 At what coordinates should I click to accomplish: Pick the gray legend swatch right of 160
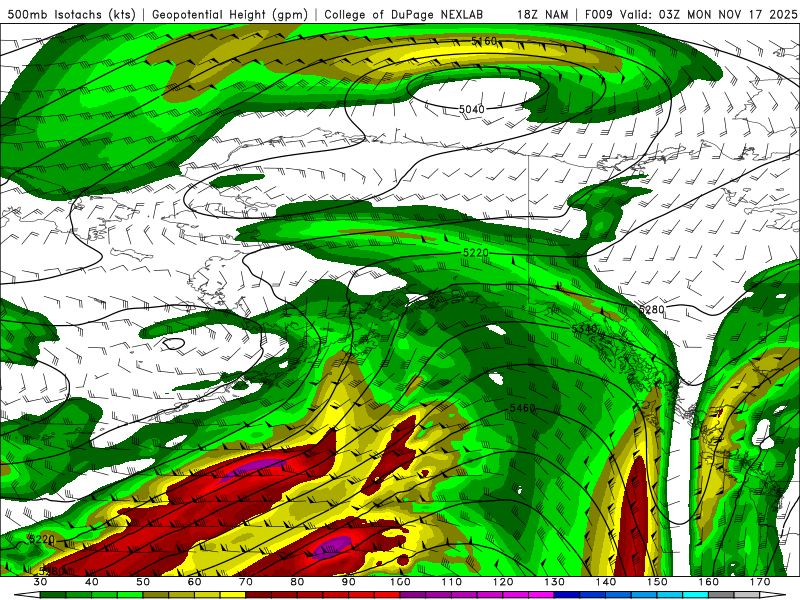coord(721,595)
